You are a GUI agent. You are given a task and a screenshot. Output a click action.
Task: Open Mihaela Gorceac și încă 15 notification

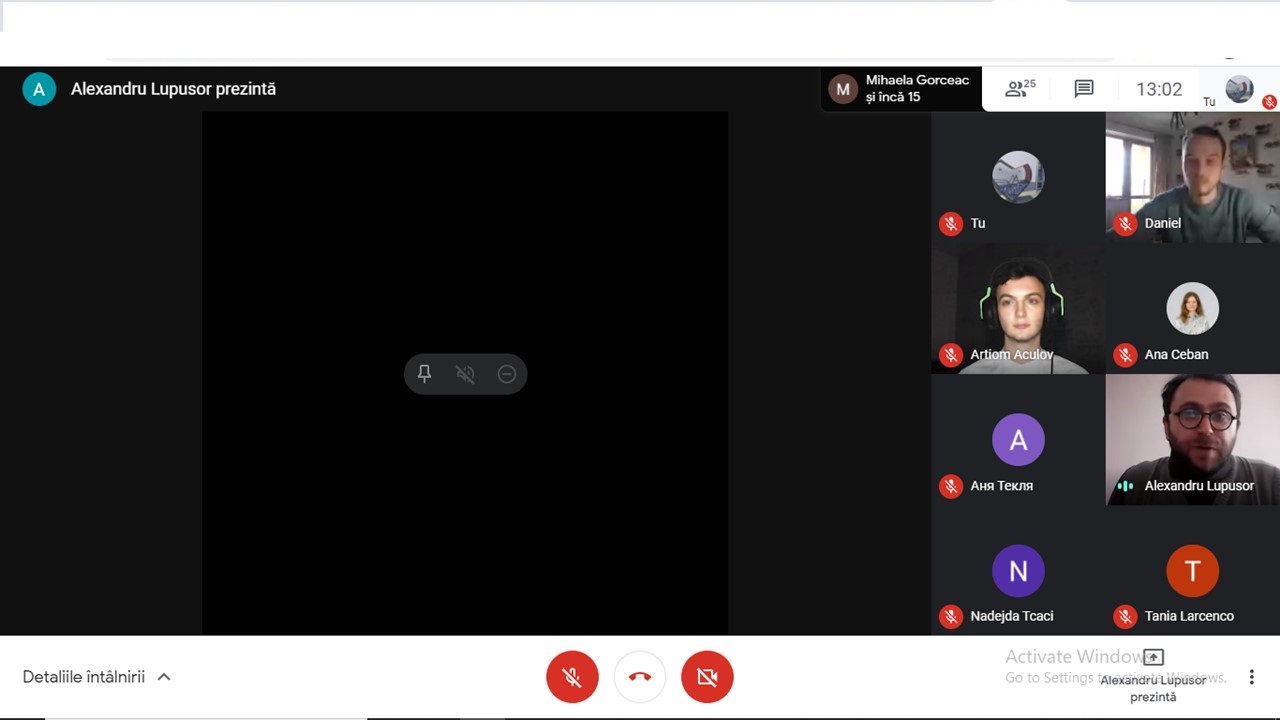(x=901, y=89)
